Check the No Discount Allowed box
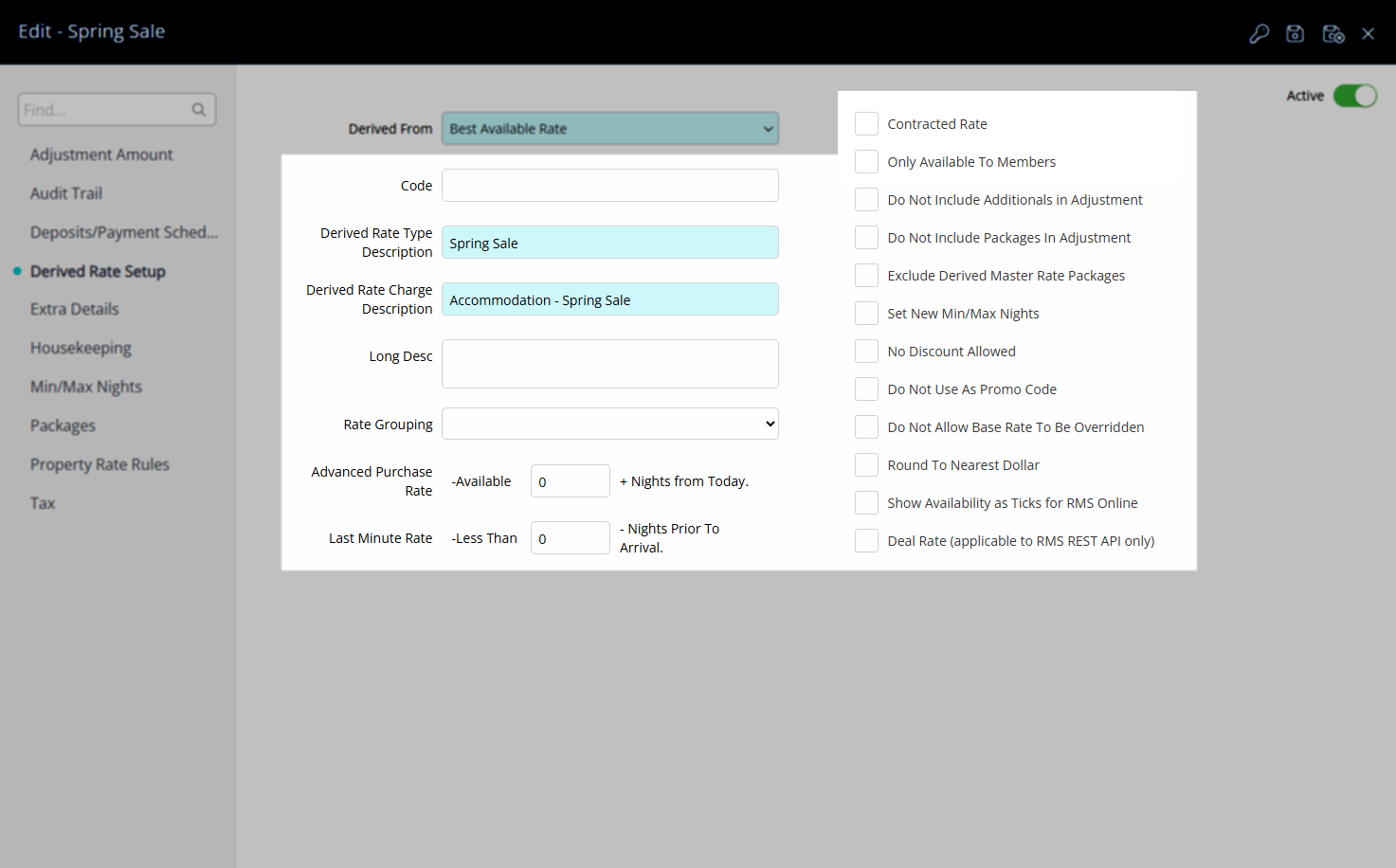The image size is (1396, 868). pyautogui.click(x=866, y=352)
